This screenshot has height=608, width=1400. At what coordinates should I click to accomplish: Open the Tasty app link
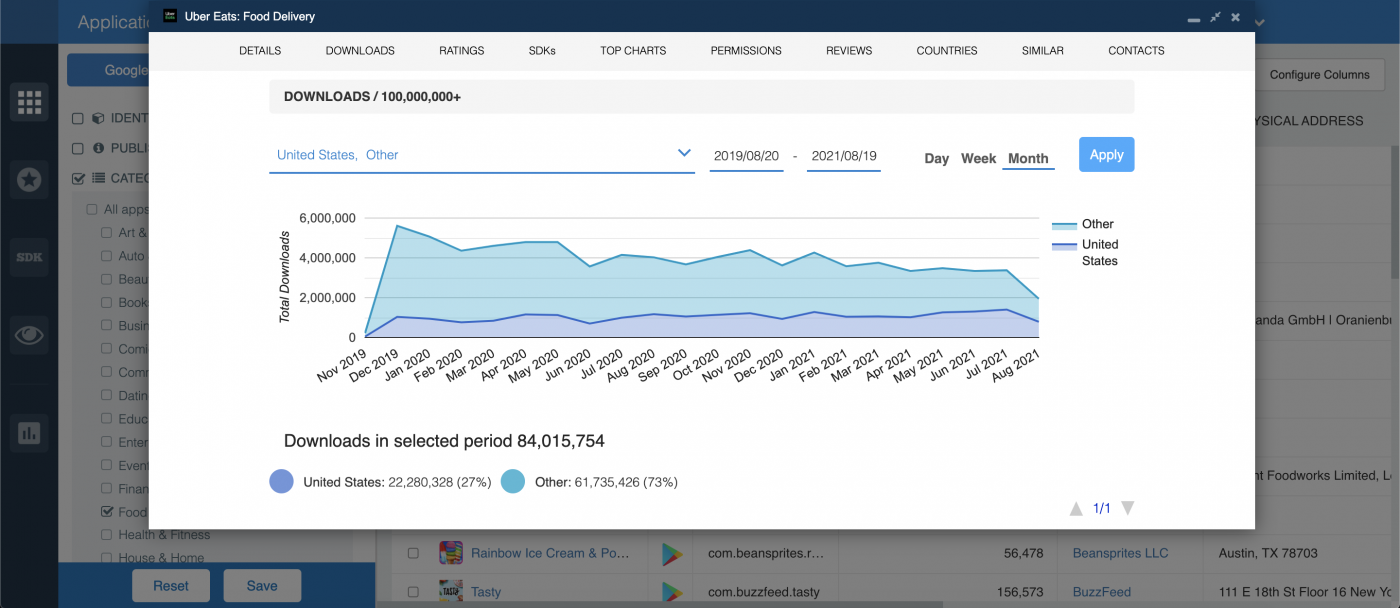click(x=486, y=592)
